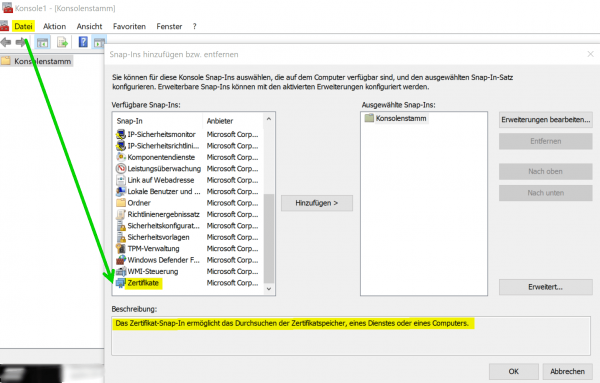600x383 pixels.
Task: Click the MMC application icon in menu bar
Action: pyautogui.click(x=4, y=26)
